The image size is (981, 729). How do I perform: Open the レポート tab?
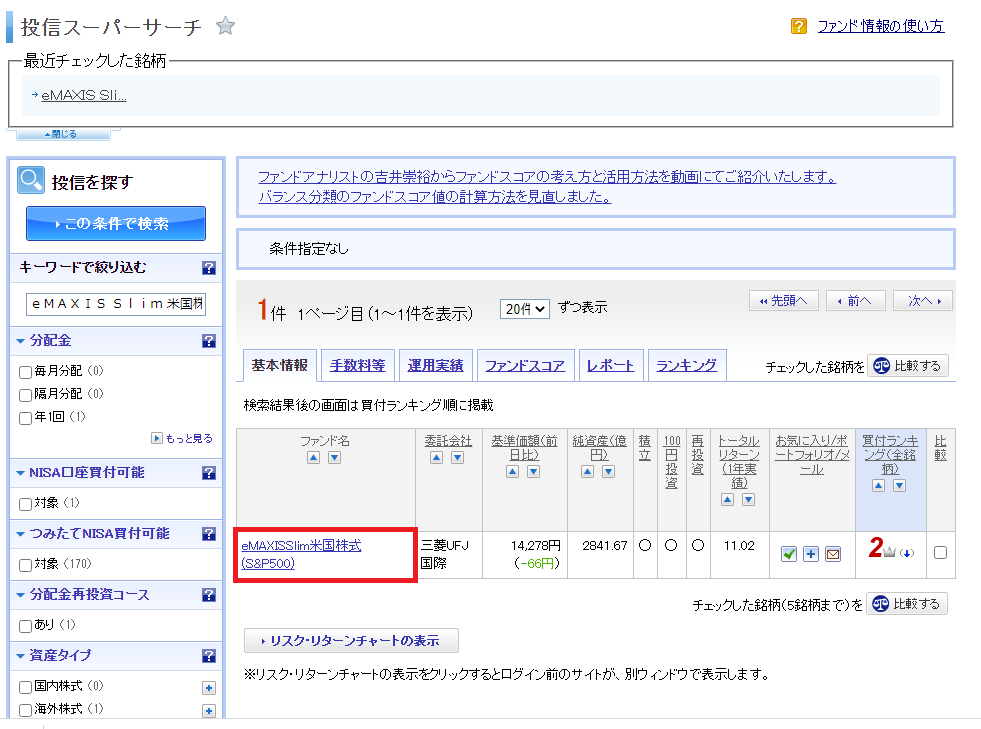(x=611, y=365)
